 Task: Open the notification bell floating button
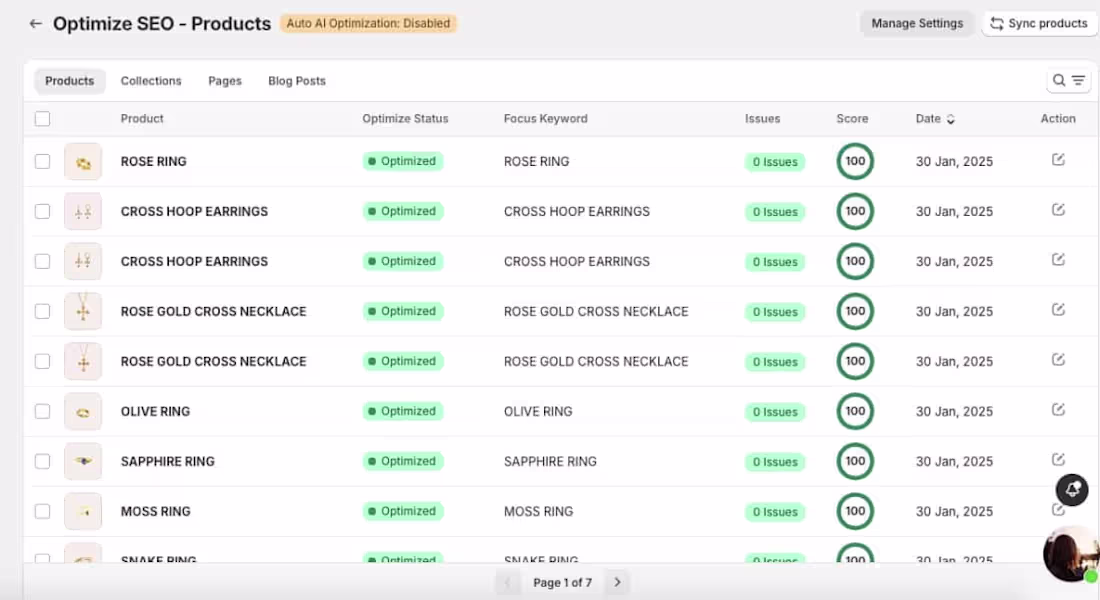(1072, 490)
